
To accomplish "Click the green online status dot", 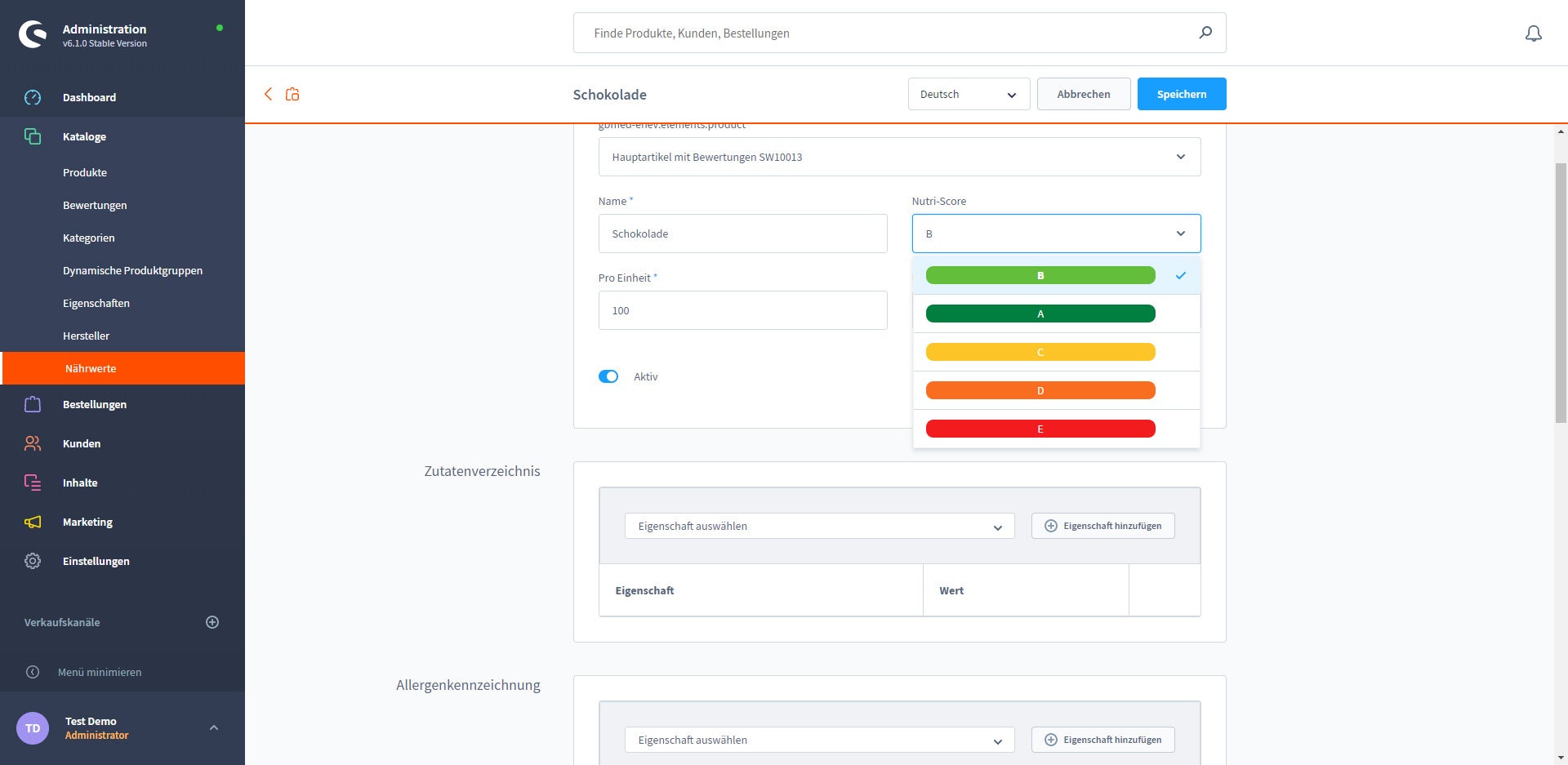I will pos(219,28).
